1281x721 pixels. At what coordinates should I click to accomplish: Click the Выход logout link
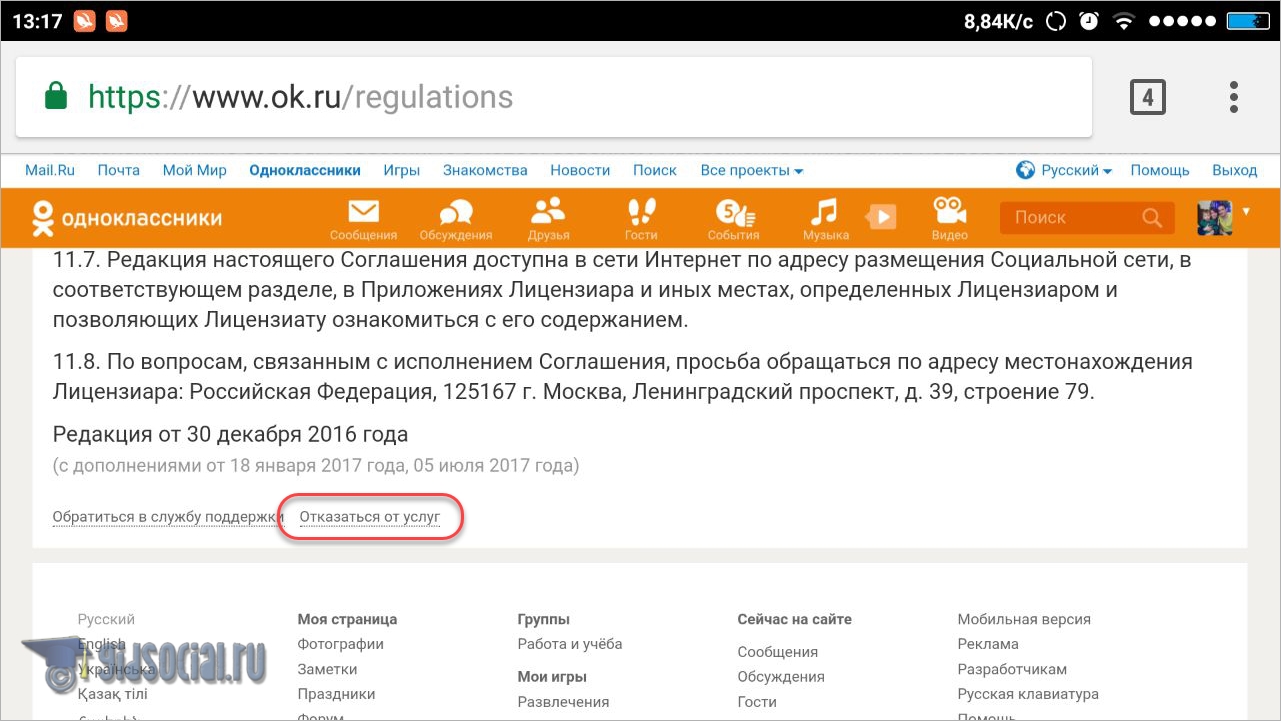1235,170
